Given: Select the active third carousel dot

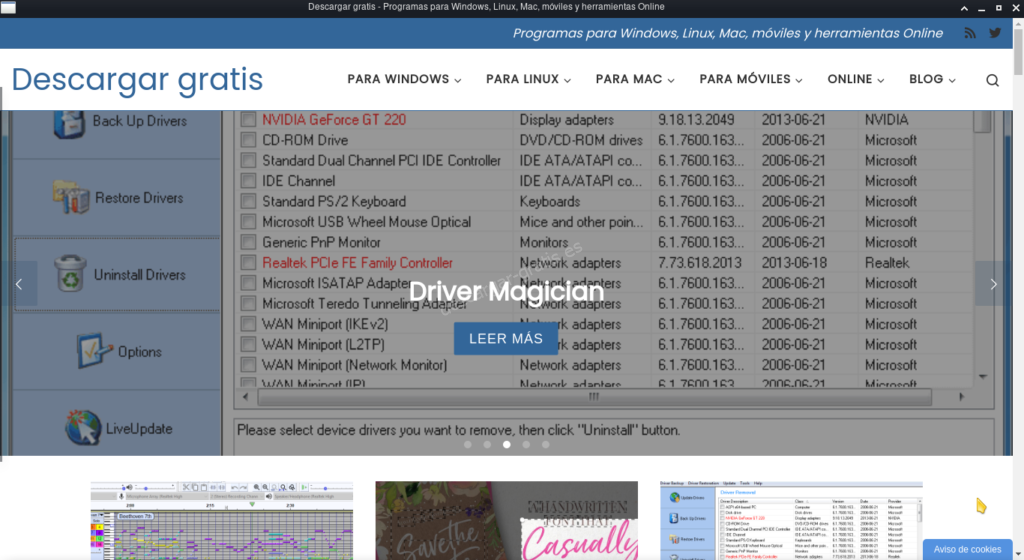Looking at the screenshot, I should coord(507,444).
